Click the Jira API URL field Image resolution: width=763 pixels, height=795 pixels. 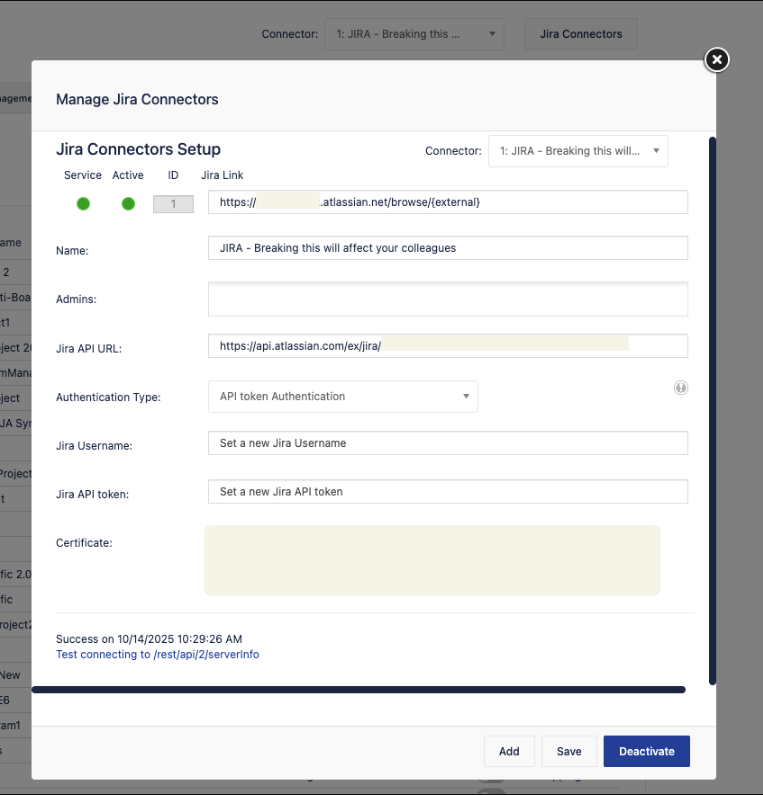click(448, 346)
